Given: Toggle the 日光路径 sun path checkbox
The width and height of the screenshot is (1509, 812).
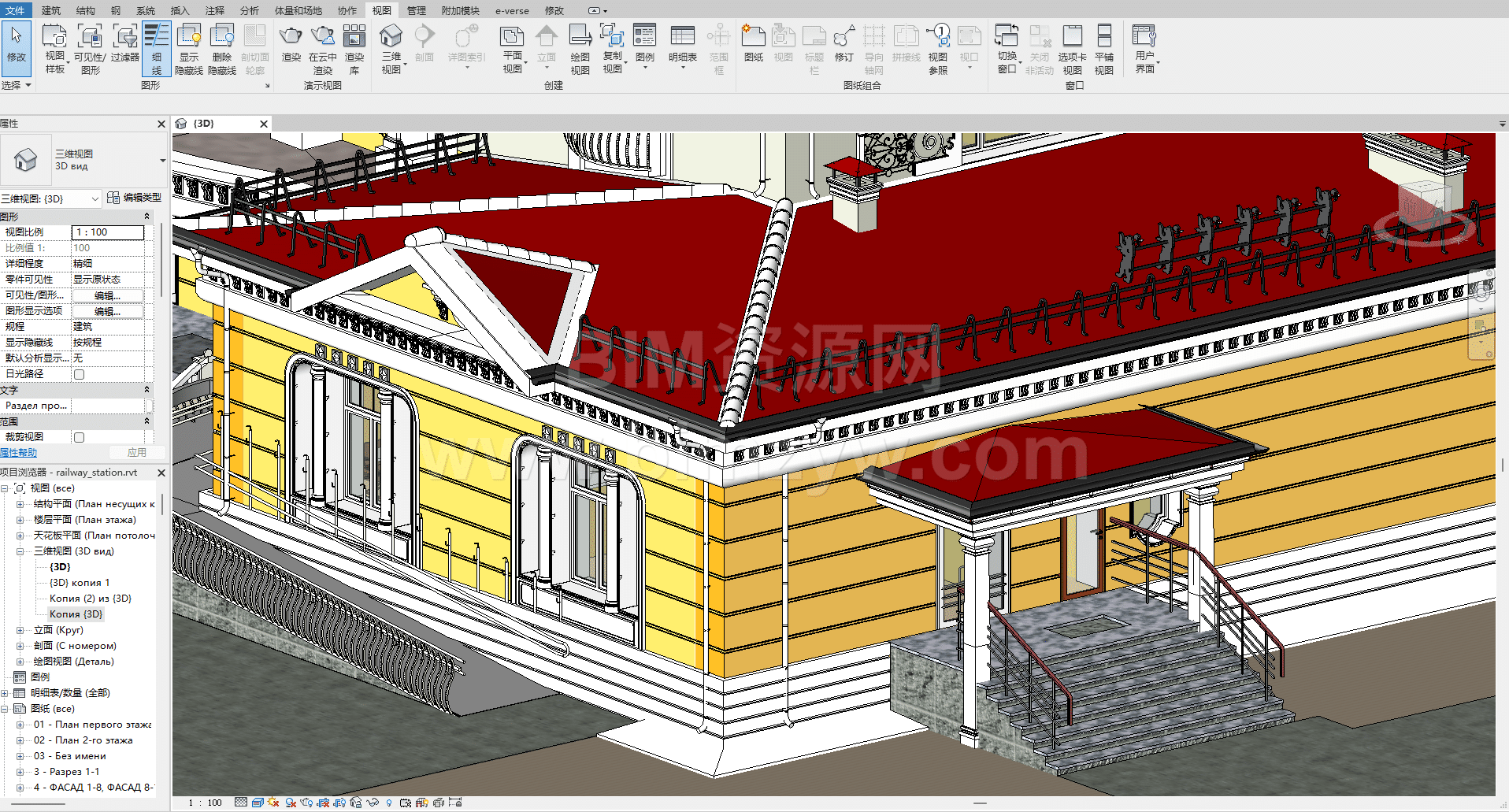Looking at the screenshot, I should point(79,374).
